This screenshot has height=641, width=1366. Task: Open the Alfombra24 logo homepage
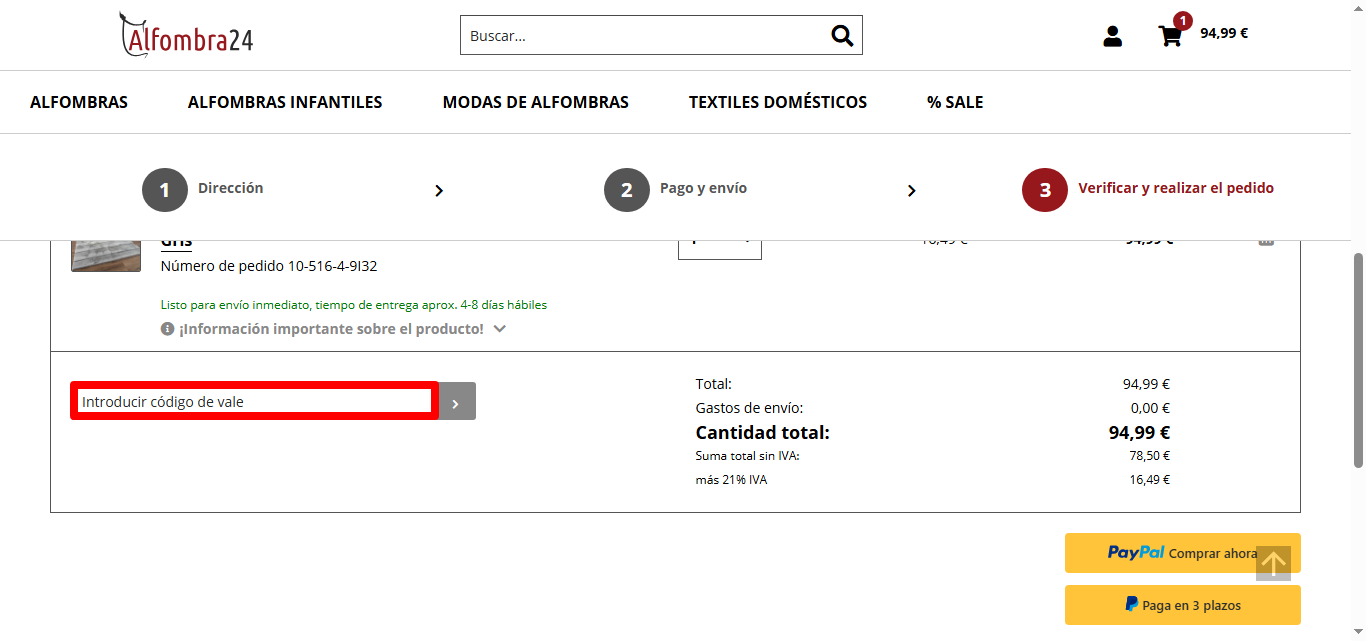[x=186, y=35]
